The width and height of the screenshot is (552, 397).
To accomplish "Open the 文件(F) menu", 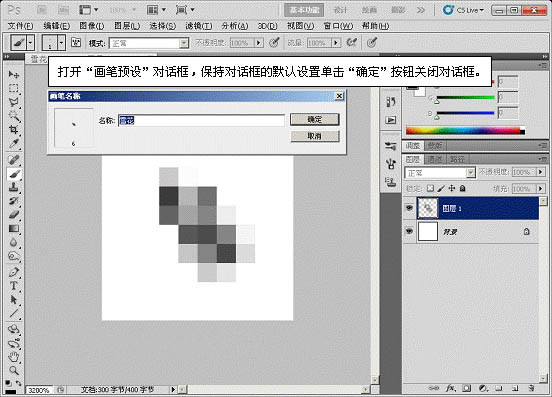I will 20,26.
